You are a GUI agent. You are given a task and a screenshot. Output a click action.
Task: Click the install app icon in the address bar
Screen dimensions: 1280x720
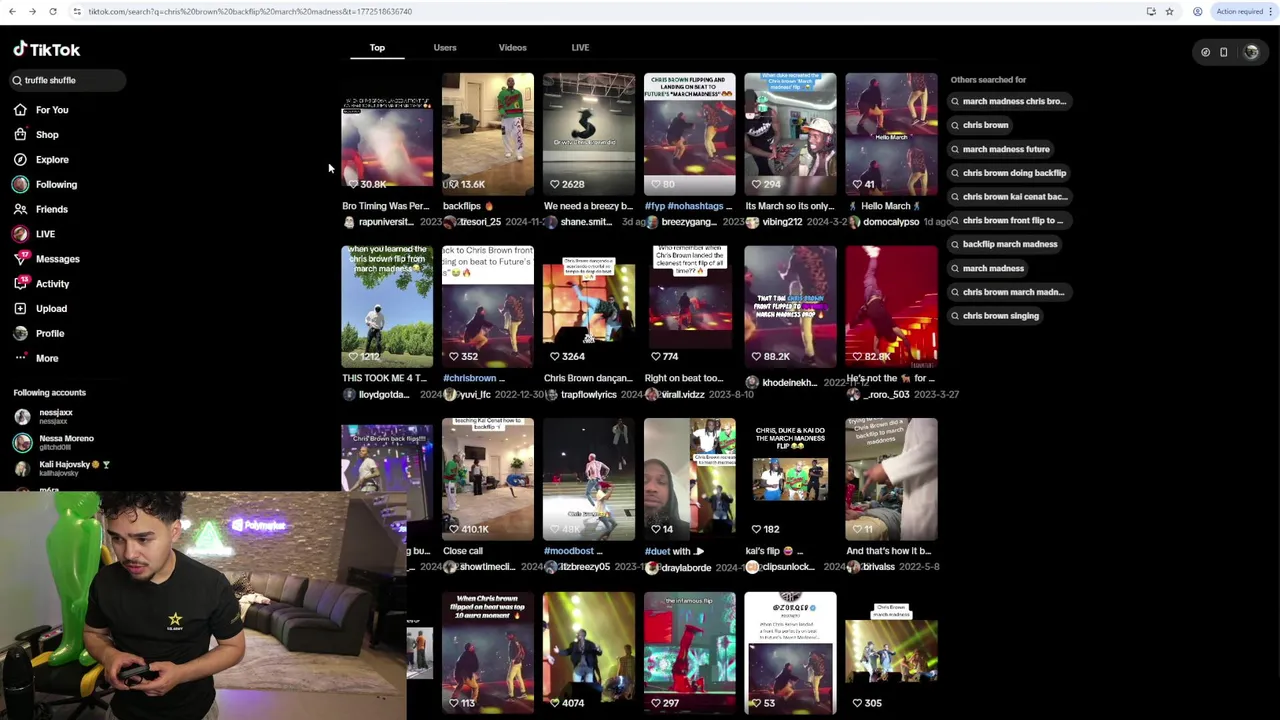[1151, 11]
